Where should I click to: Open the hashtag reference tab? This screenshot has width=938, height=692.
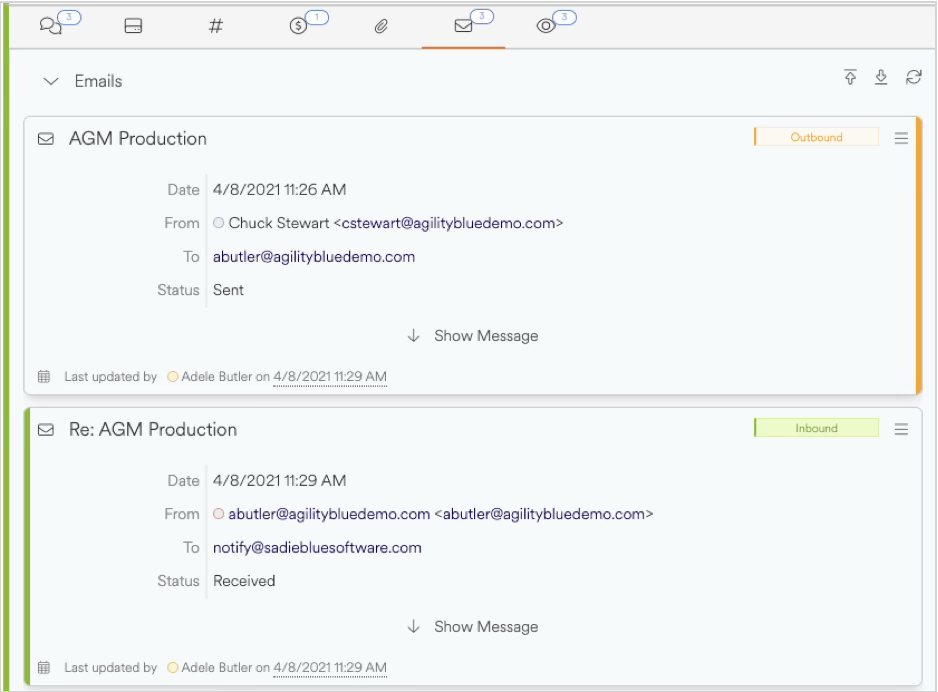tap(215, 26)
